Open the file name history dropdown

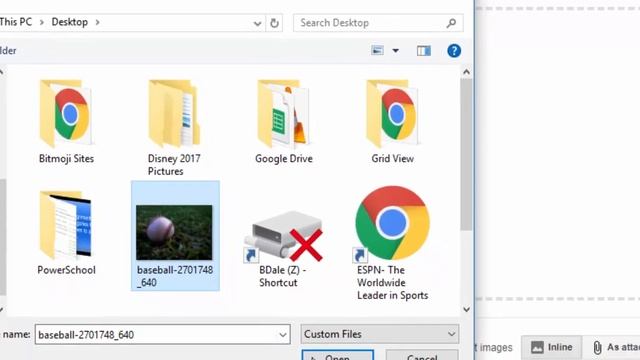pyautogui.click(x=282, y=335)
